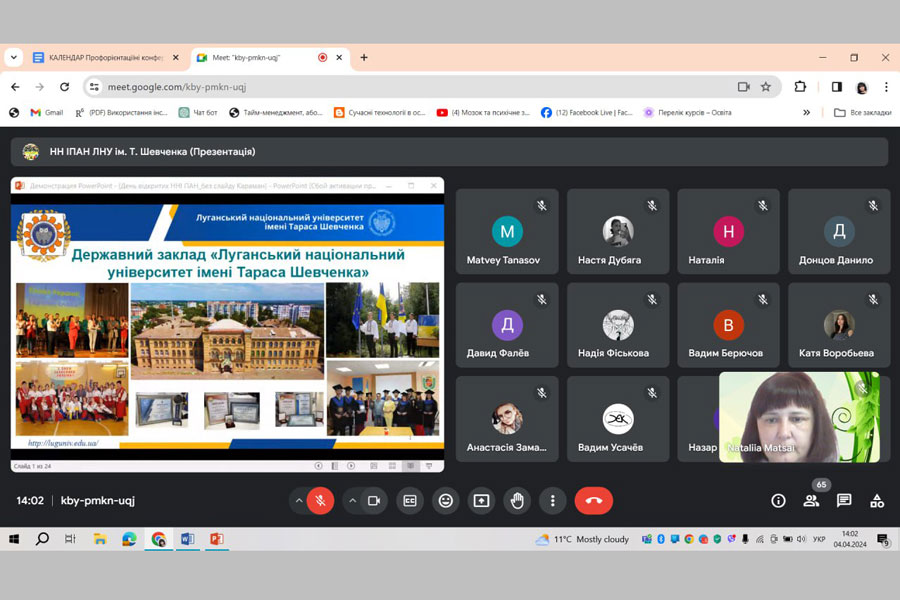This screenshot has width=900, height=600.
Task: Bookmark this page with the star icon
Action: (x=766, y=87)
